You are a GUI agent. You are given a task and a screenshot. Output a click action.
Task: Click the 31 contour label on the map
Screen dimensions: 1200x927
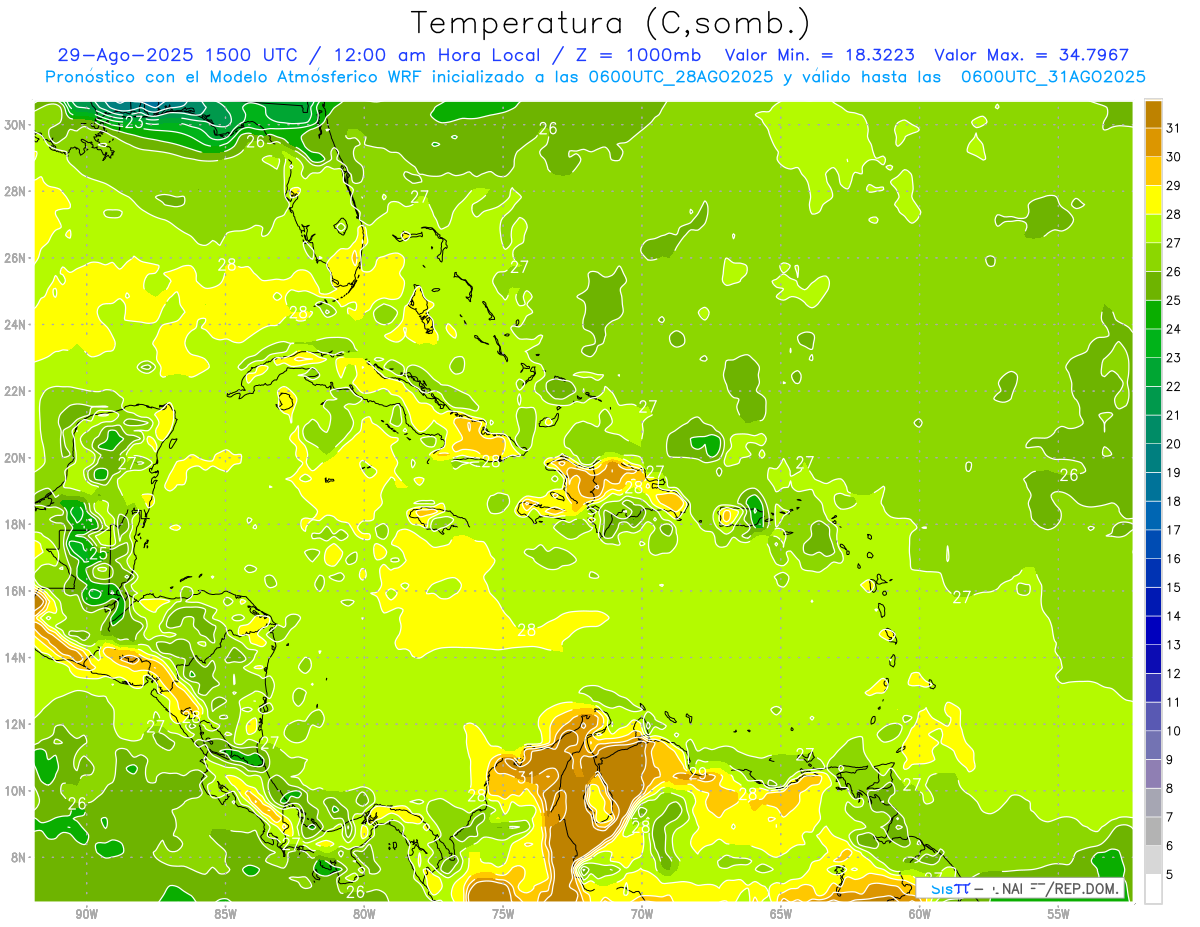pyautogui.click(x=526, y=777)
